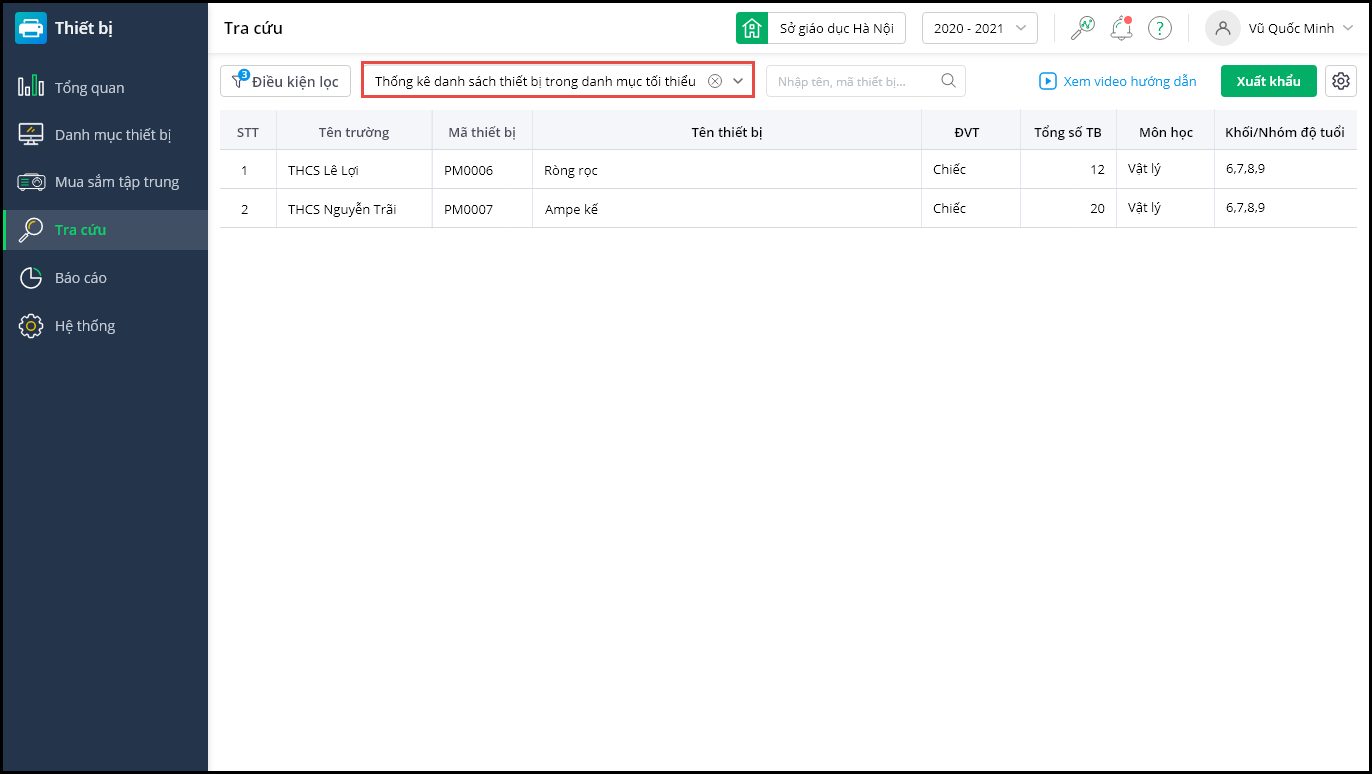Screen dimensions: 1372x774
Task: Open table settings gear button
Action: point(1341,81)
